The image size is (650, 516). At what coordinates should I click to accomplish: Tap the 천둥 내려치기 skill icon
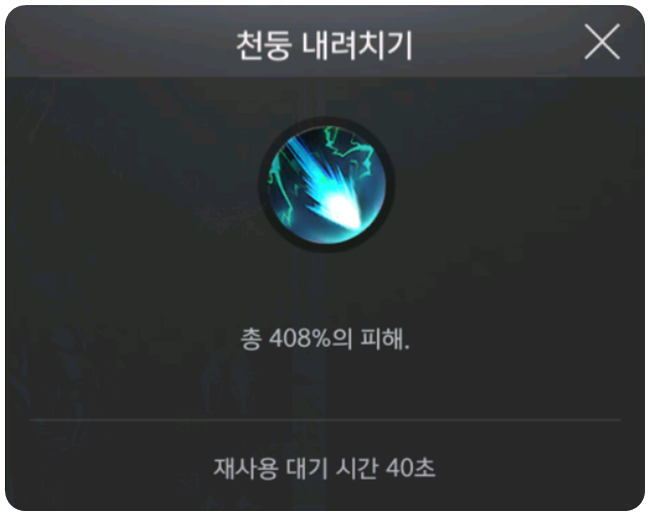[x=327, y=184]
